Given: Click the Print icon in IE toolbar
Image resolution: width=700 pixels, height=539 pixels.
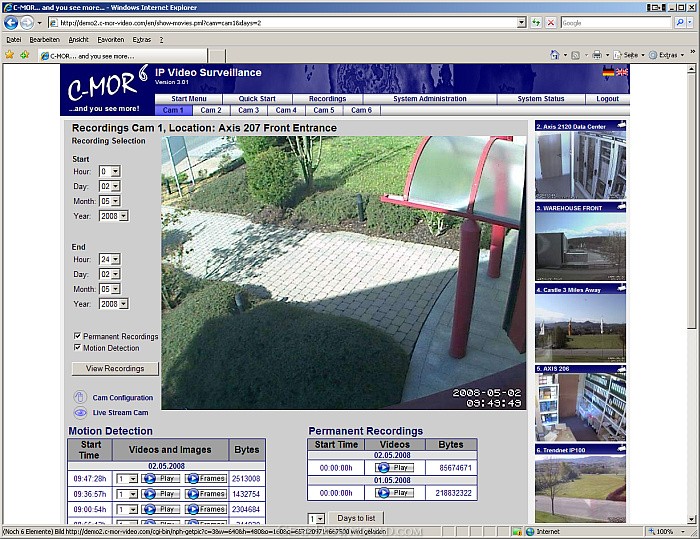Looking at the screenshot, I should (597, 55).
